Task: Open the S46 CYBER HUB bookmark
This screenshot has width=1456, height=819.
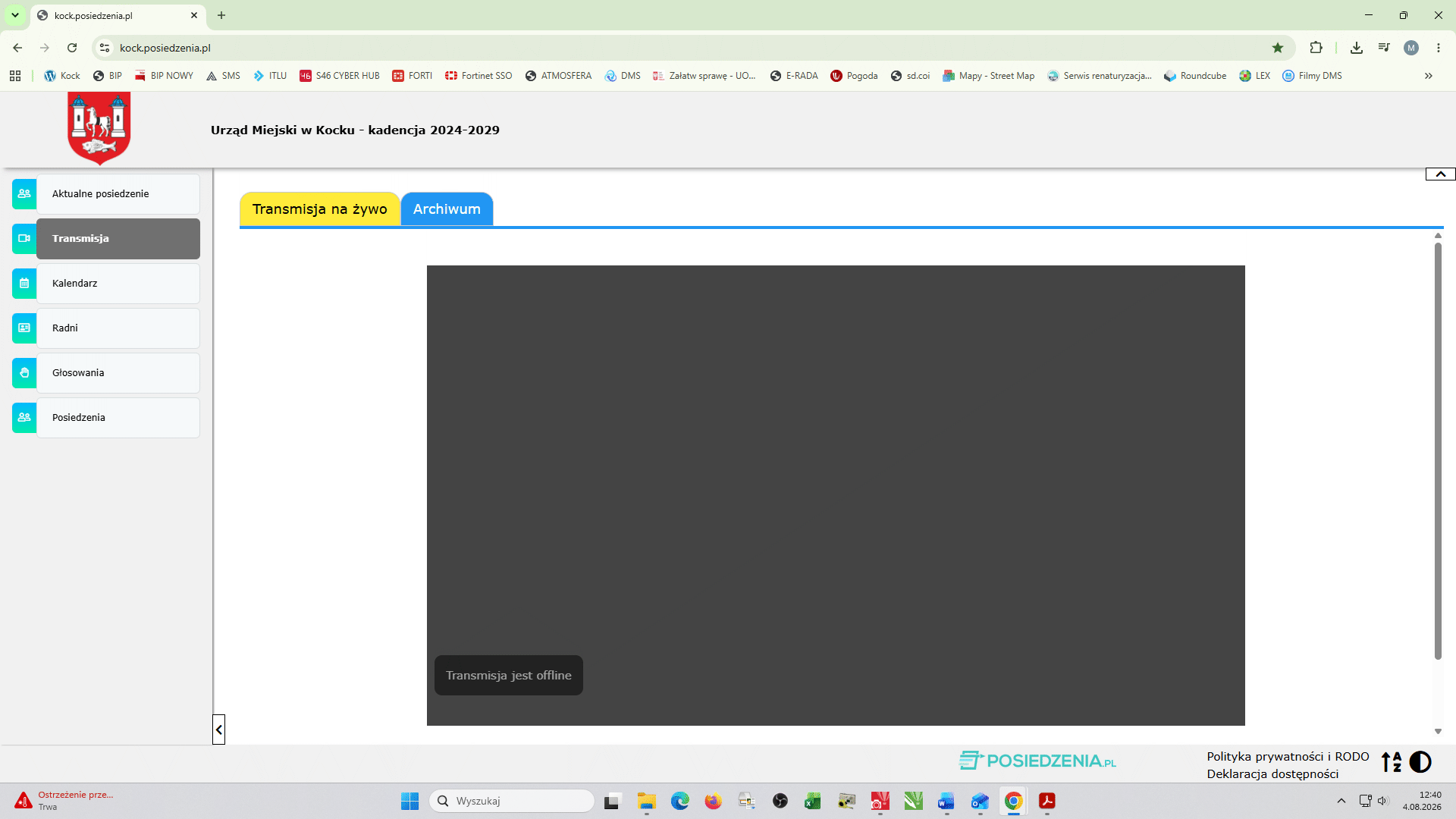Action: pos(340,76)
